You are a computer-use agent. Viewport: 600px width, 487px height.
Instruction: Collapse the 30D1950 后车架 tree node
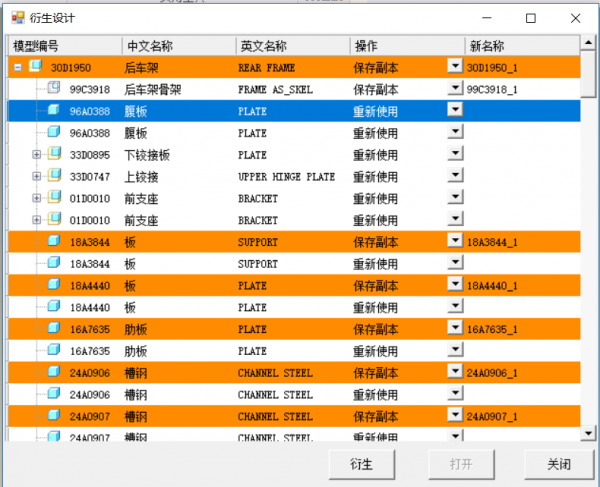[x=18, y=67]
